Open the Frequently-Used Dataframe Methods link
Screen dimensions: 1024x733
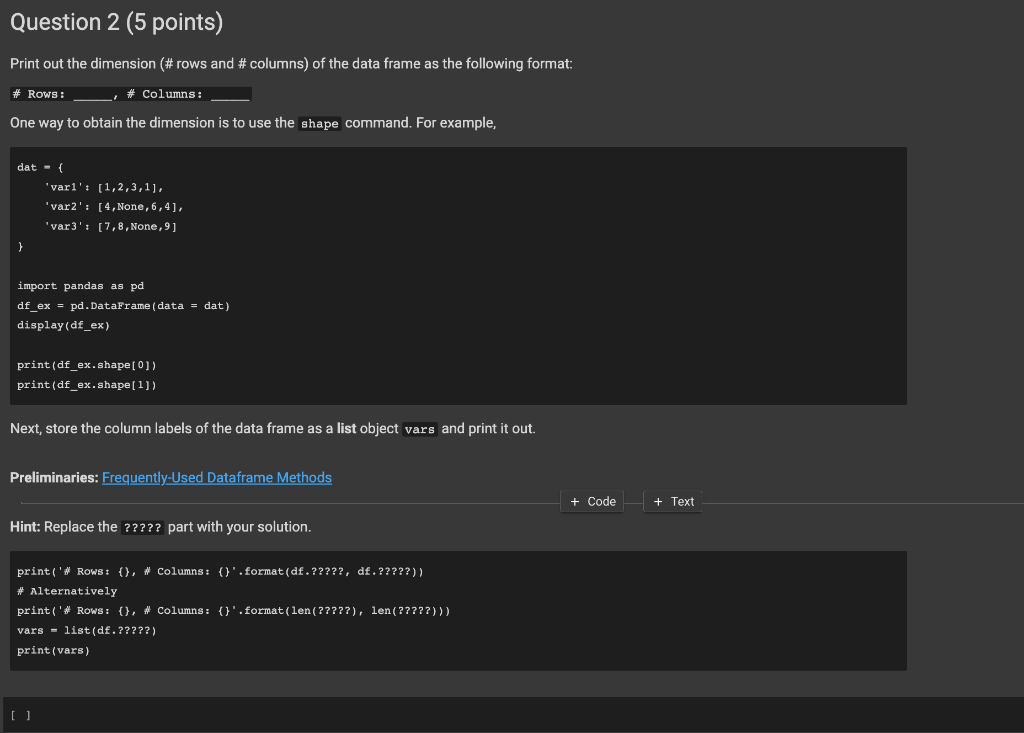tap(216, 477)
